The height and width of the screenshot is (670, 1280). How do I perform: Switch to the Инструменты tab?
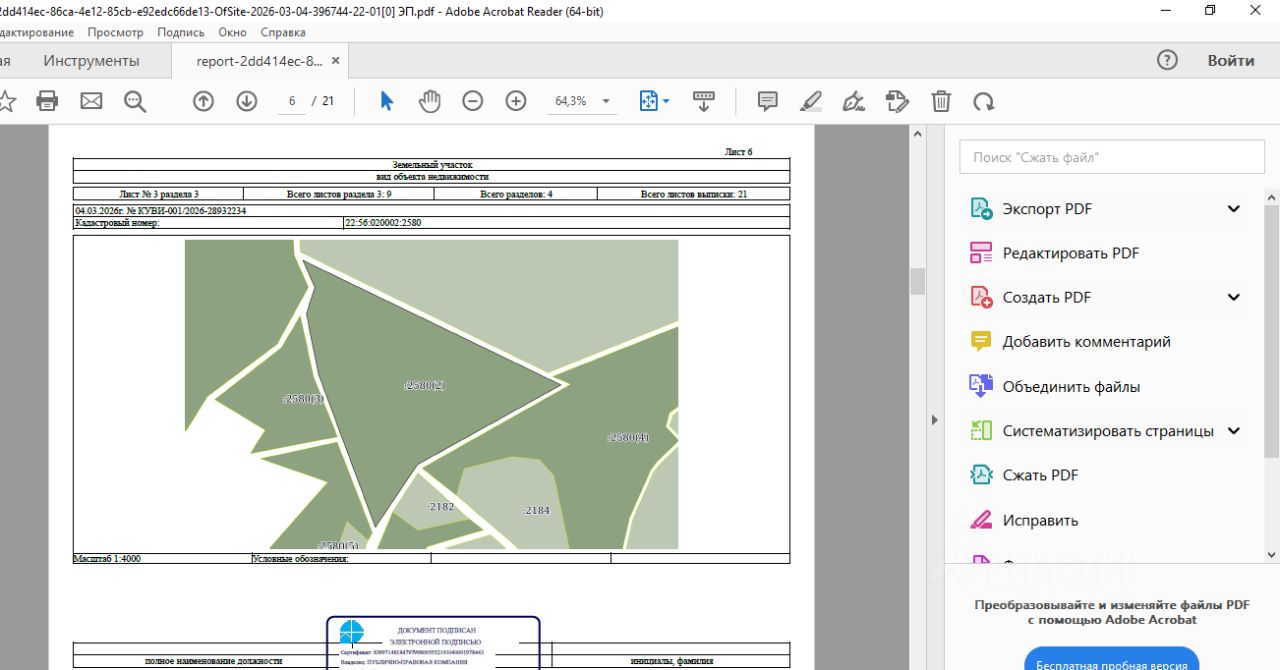coord(91,61)
